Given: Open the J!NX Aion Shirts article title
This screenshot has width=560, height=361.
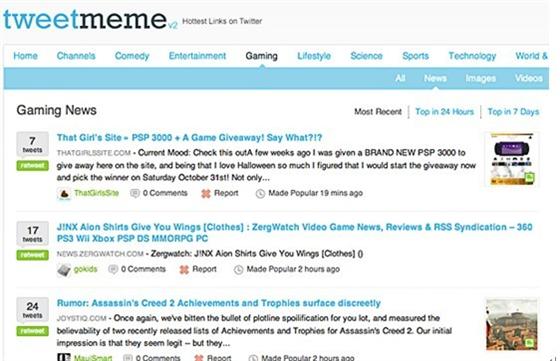Looking at the screenshot, I should tap(295, 232).
